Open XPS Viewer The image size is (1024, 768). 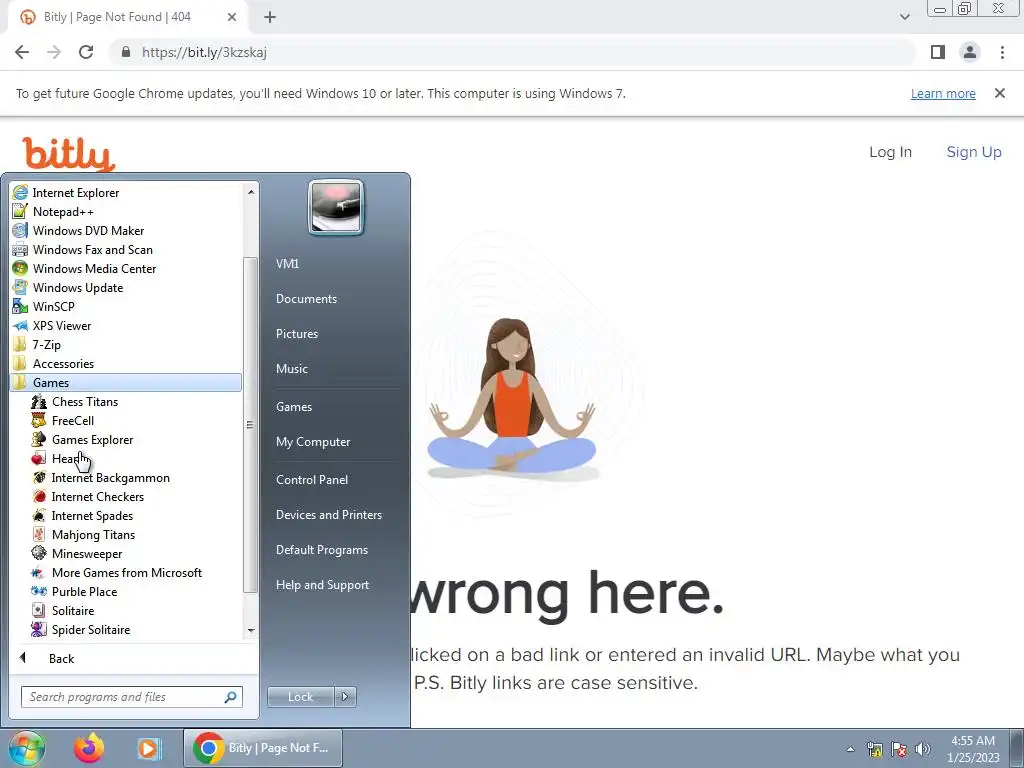coord(61,325)
